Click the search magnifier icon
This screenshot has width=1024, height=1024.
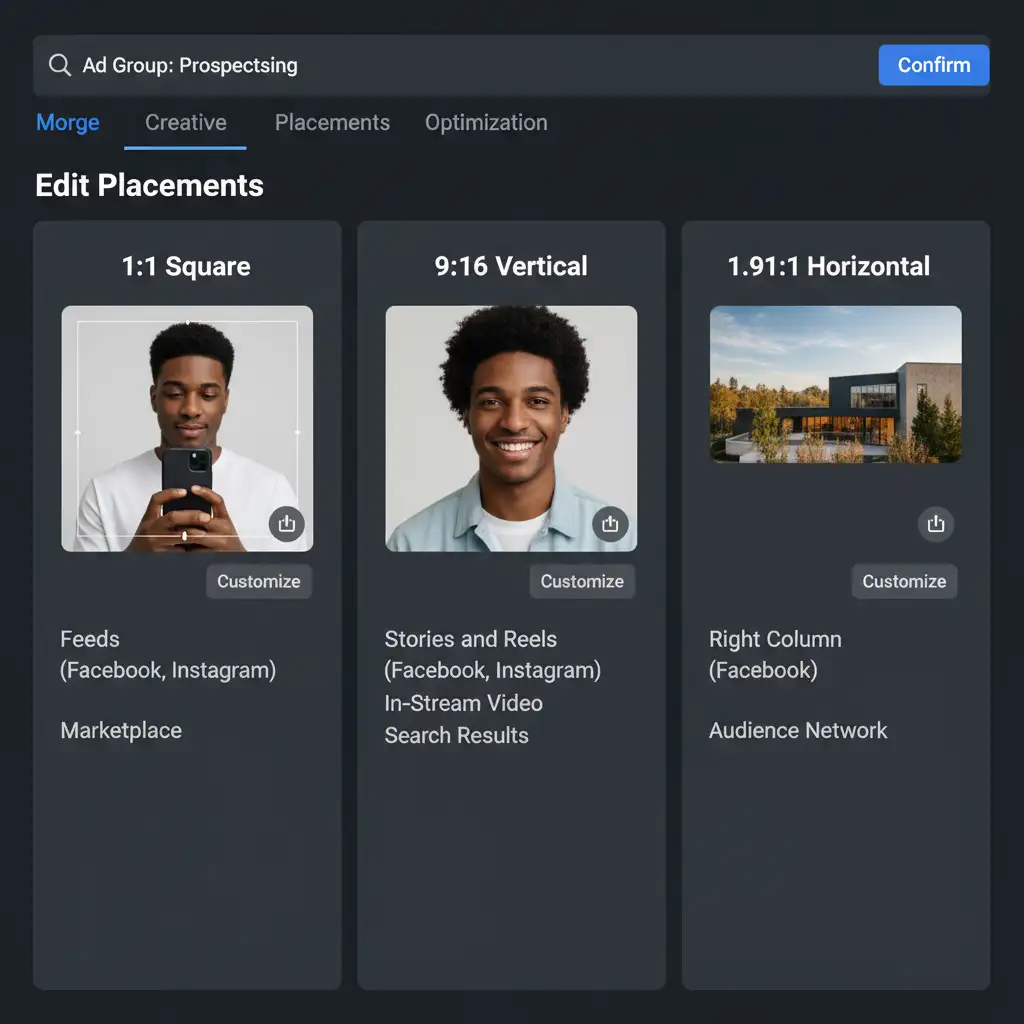(x=60, y=65)
